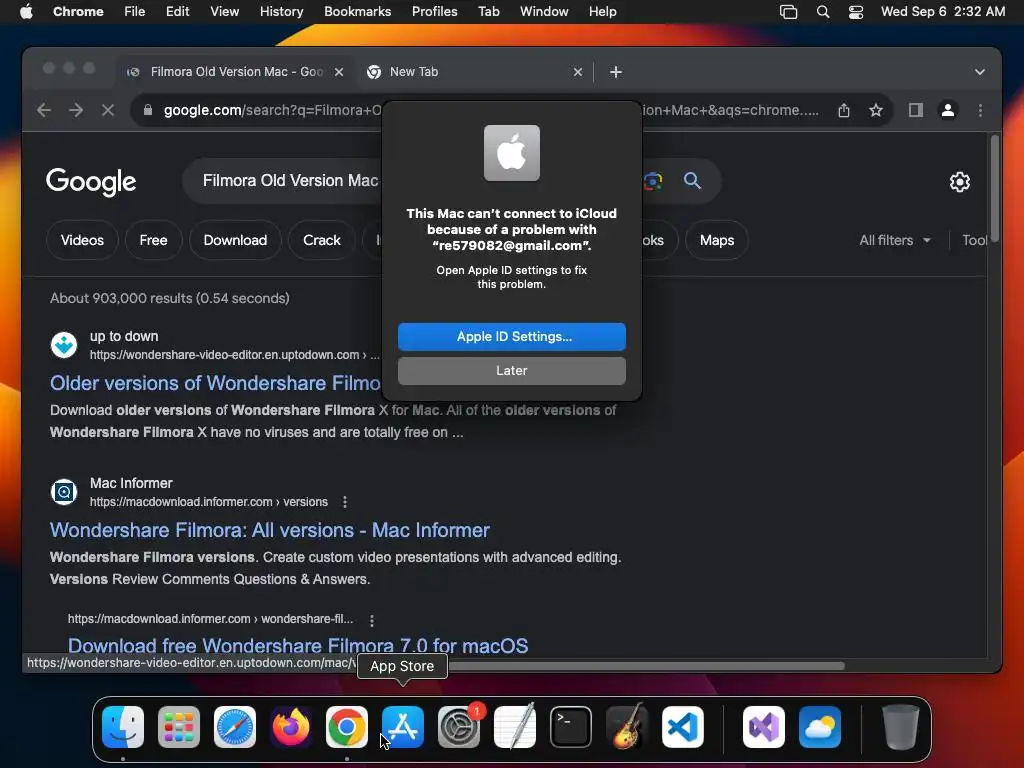Click the screen mirroring menu bar icon
The height and width of the screenshot is (768, 1024).
pos(788,12)
